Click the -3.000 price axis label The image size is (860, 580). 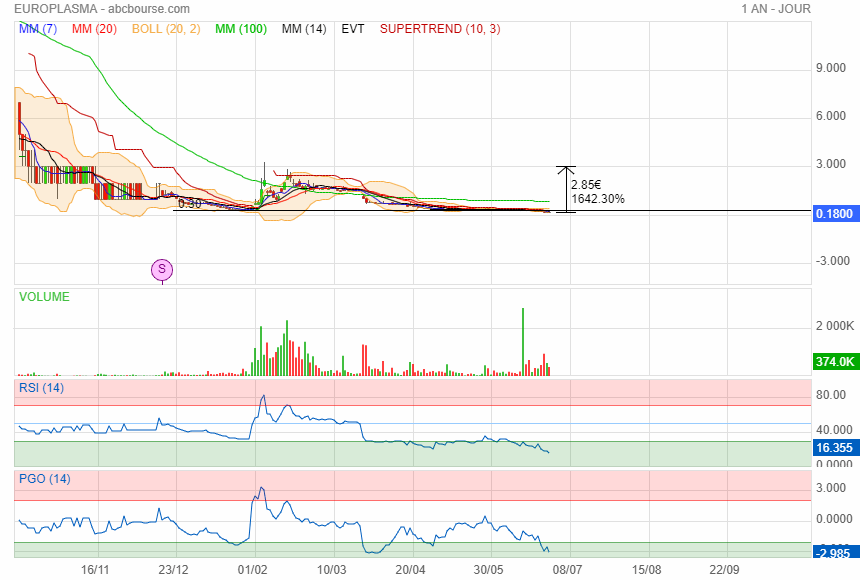pos(833,261)
